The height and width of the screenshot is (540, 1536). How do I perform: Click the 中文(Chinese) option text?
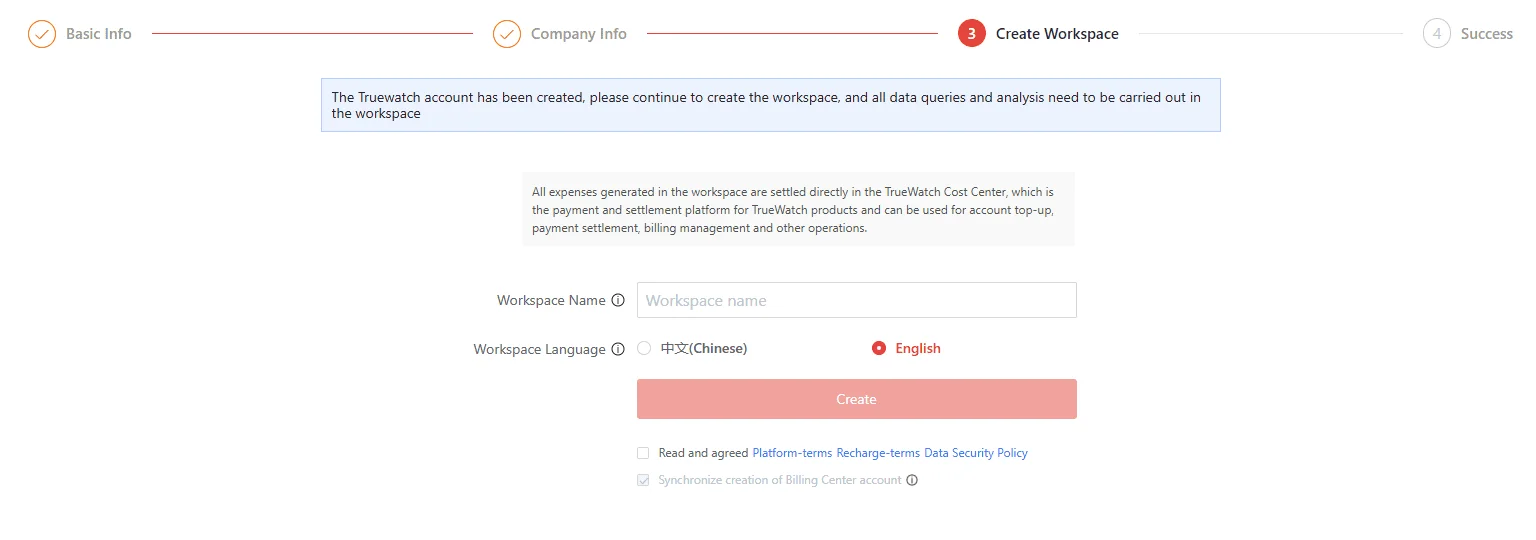(704, 348)
